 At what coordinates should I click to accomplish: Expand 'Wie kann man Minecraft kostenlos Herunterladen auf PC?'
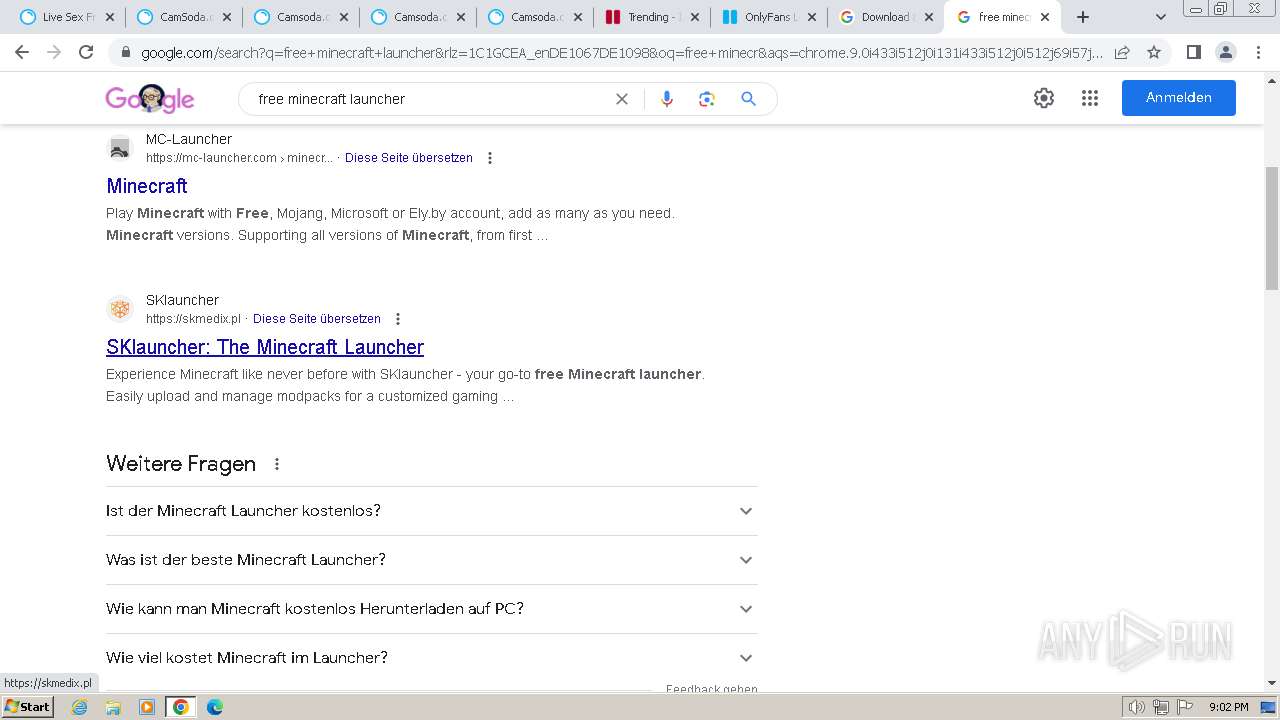point(432,609)
